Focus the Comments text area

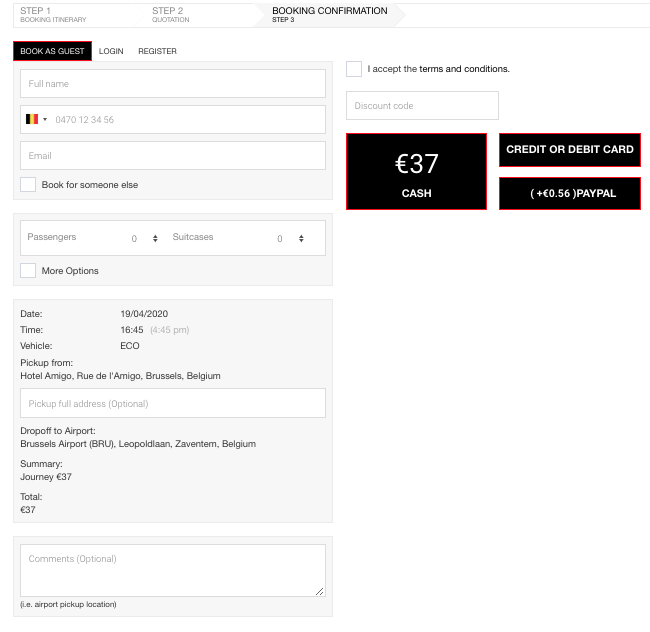click(x=173, y=571)
